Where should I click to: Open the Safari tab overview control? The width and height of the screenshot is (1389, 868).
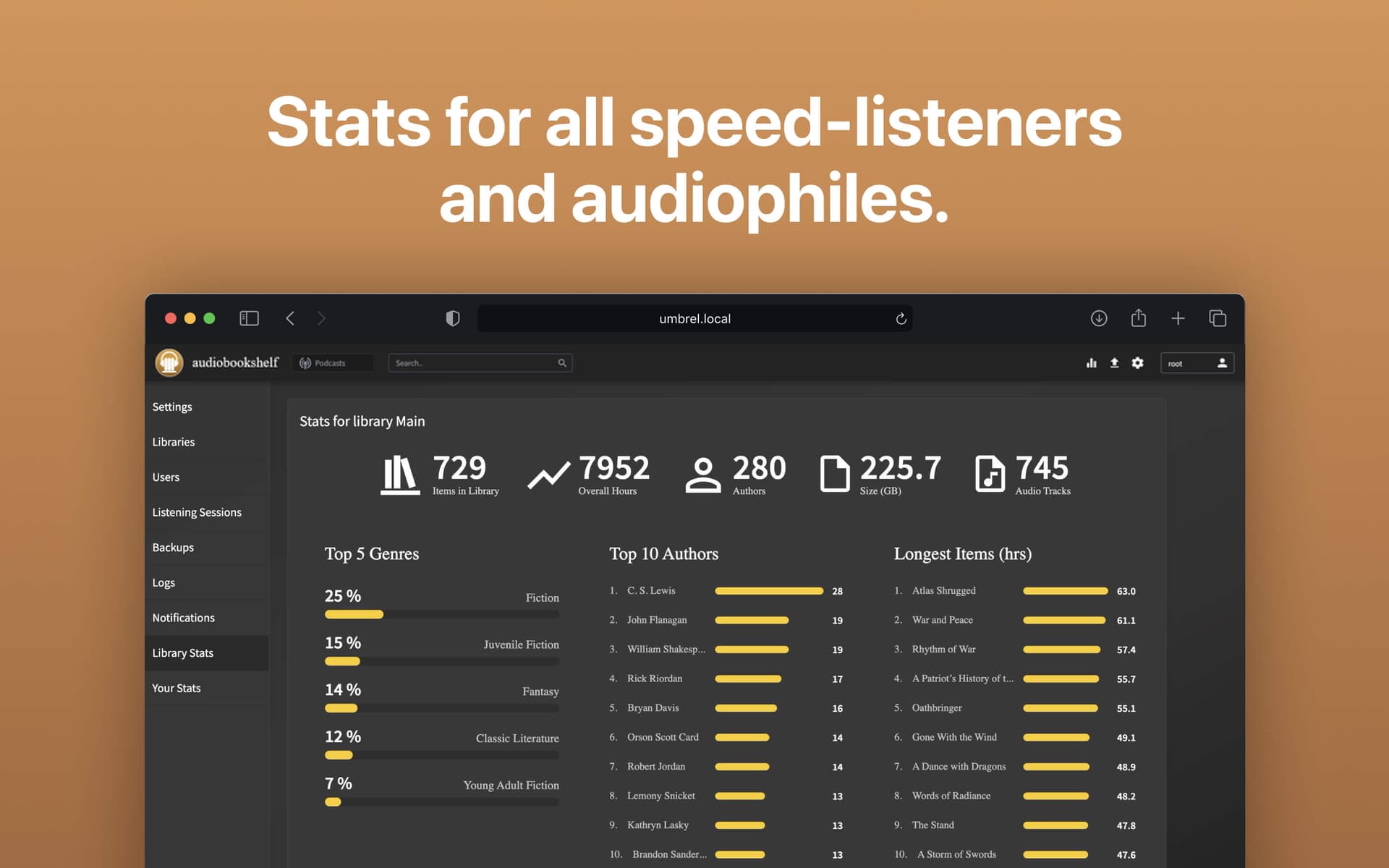click(1218, 318)
